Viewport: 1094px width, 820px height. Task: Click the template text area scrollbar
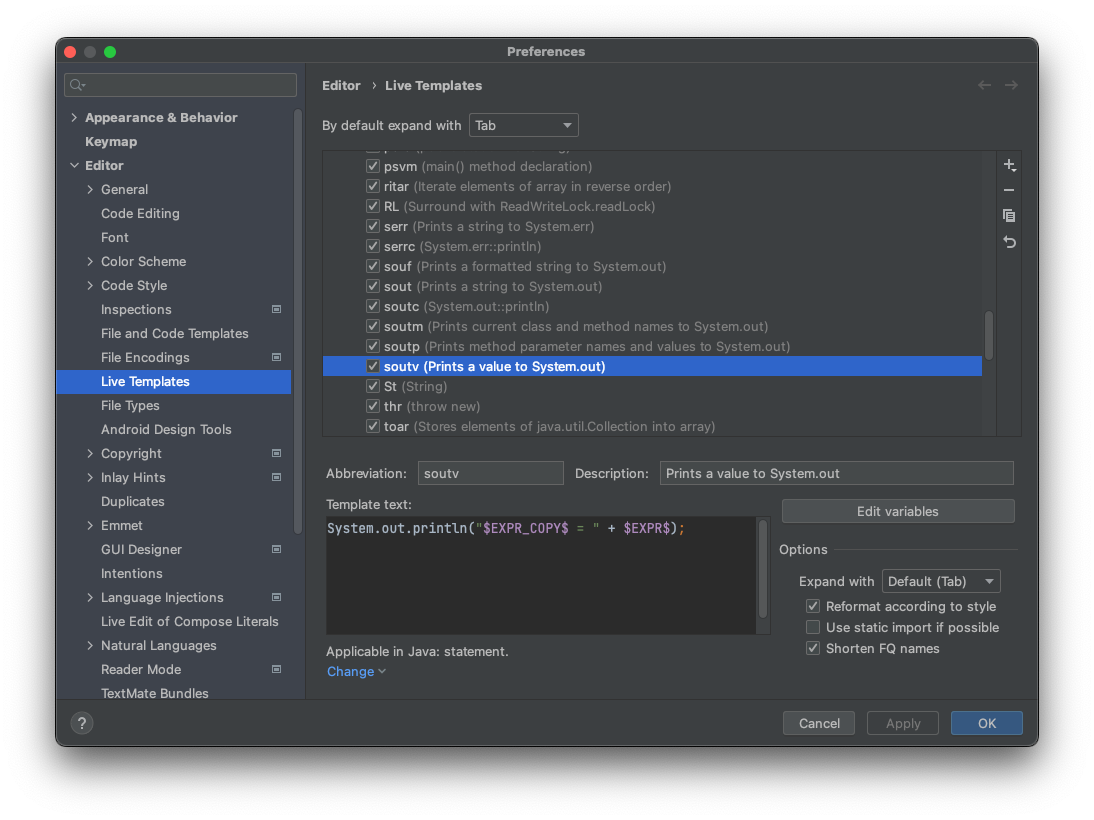tap(763, 567)
